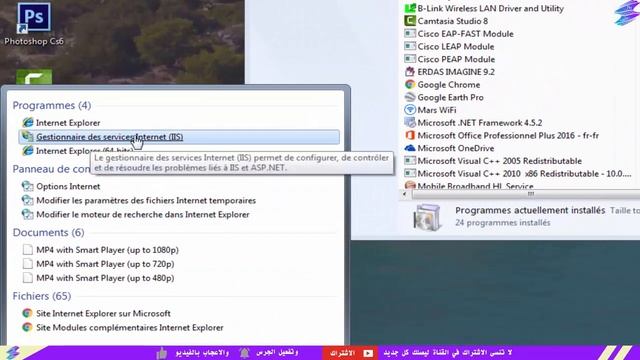640x360 pixels.
Task: Select MP4 with Smart Player (up to 720p)
Action: pos(105,264)
